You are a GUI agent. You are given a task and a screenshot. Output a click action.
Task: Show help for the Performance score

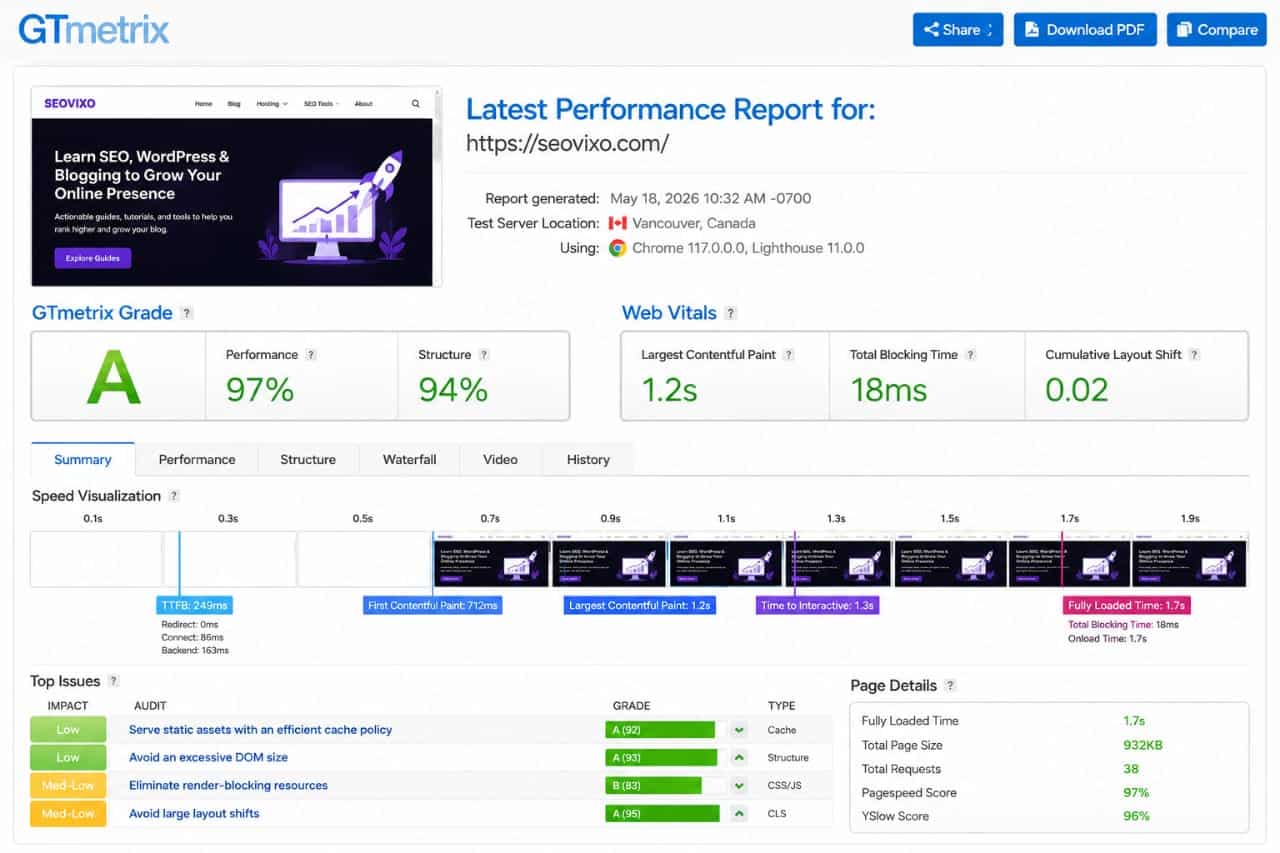coord(311,355)
